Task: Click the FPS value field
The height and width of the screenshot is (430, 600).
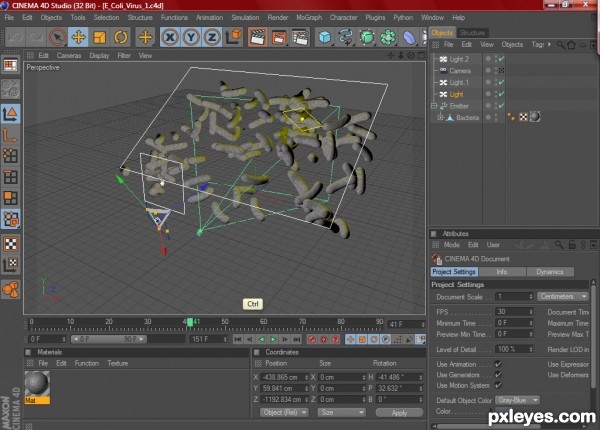Action: [514, 312]
